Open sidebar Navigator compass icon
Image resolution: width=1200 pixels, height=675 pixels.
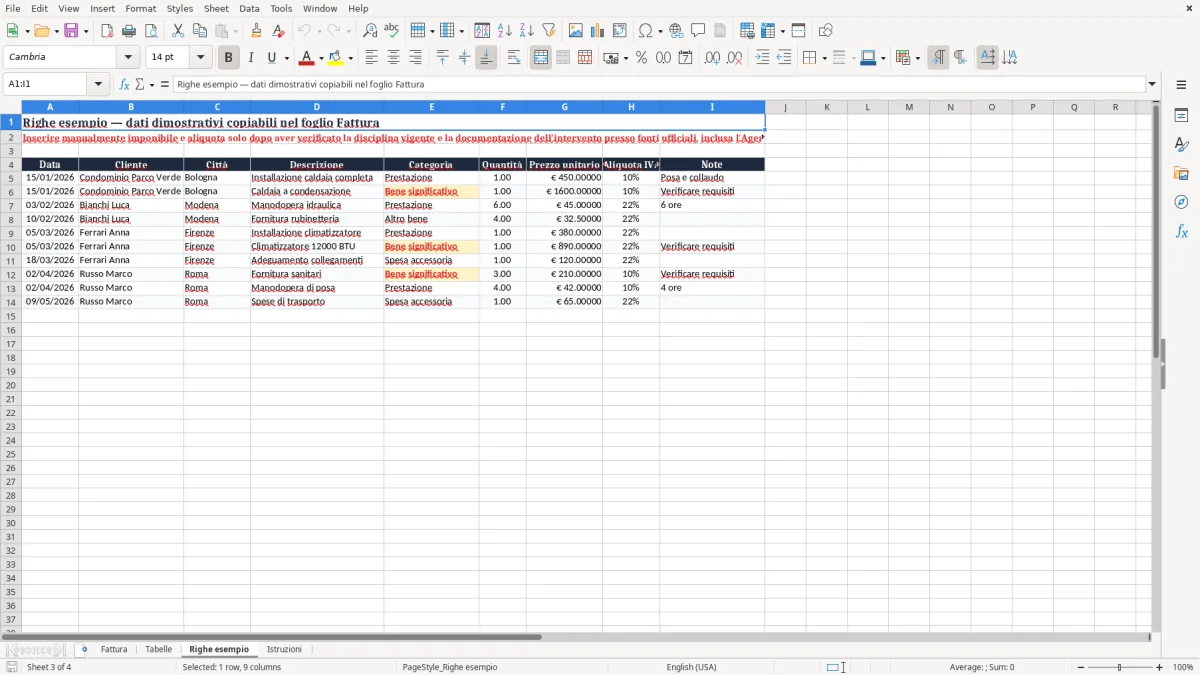[1181, 202]
